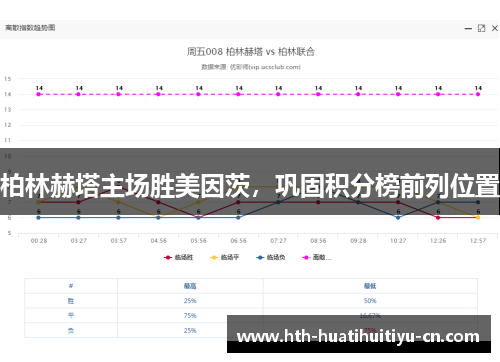Click the 50% cell in 胜 row
Image resolution: width=500 pixels, height=362 pixels.
pos(370,301)
